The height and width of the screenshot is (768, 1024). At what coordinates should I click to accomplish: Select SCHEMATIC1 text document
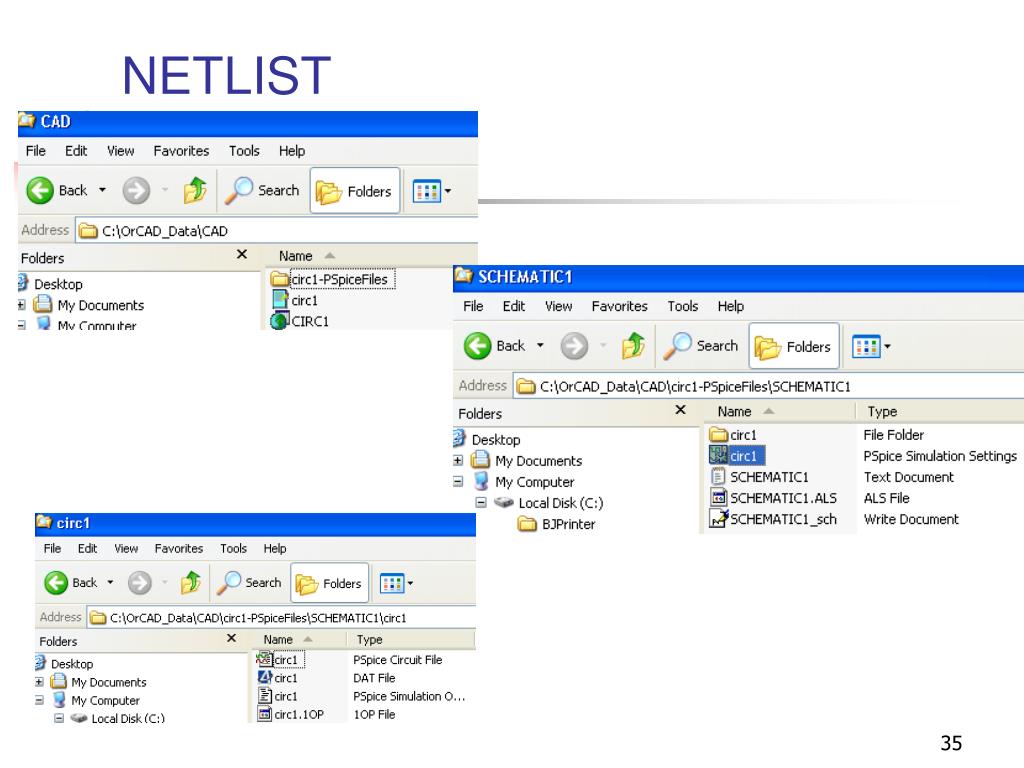[760, 477]
